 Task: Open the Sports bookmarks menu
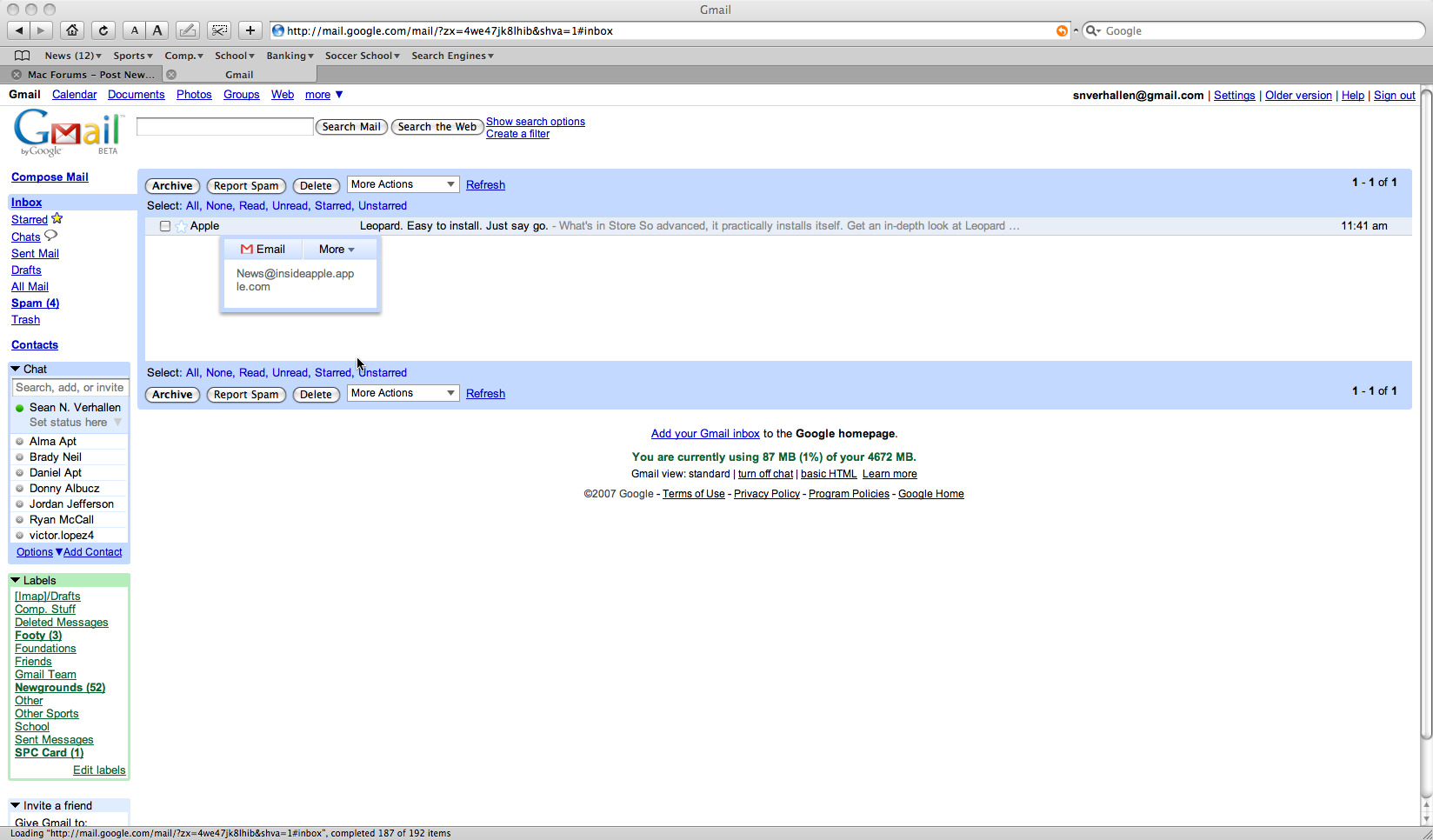[x=133, y=56]
